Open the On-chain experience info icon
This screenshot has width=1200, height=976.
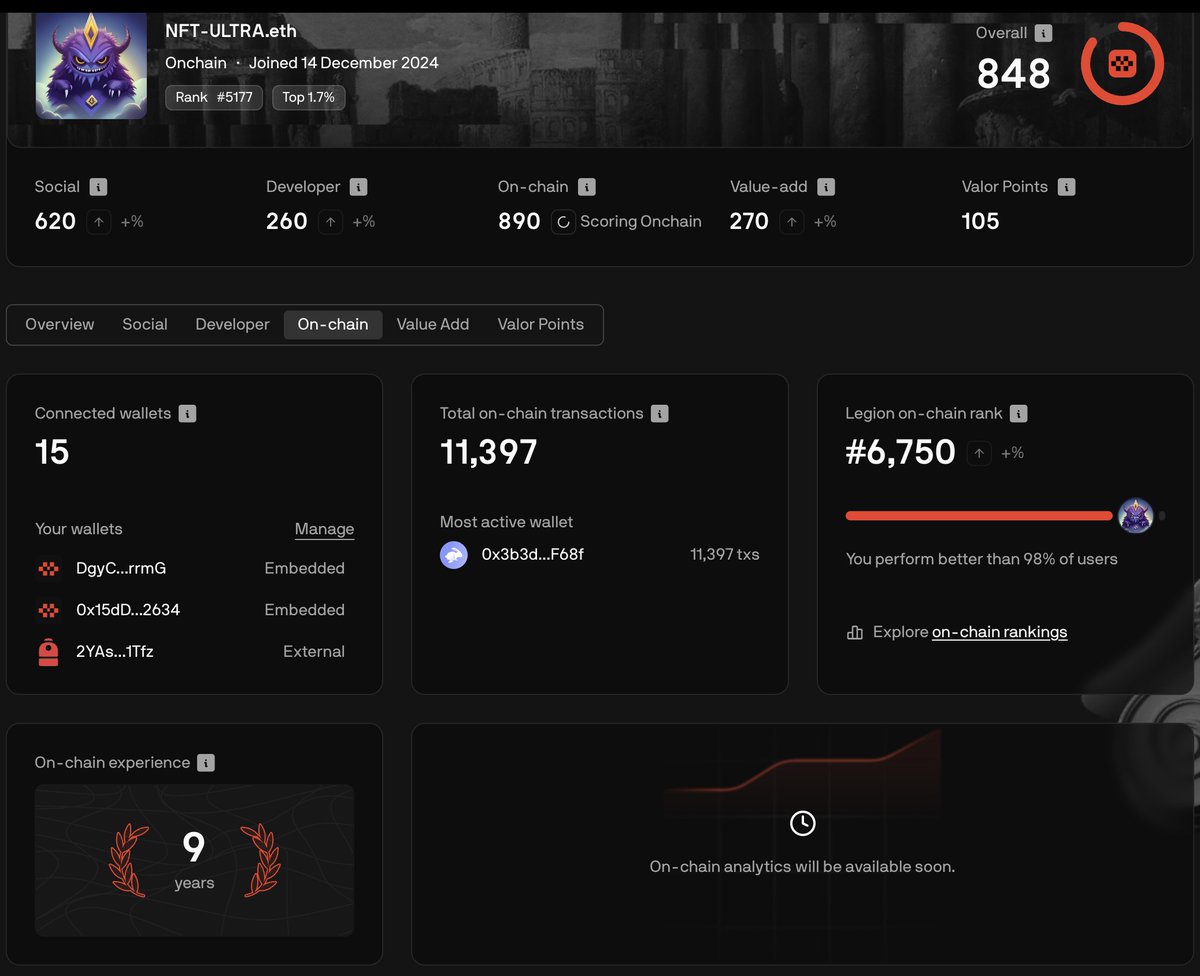click(205, 763)
